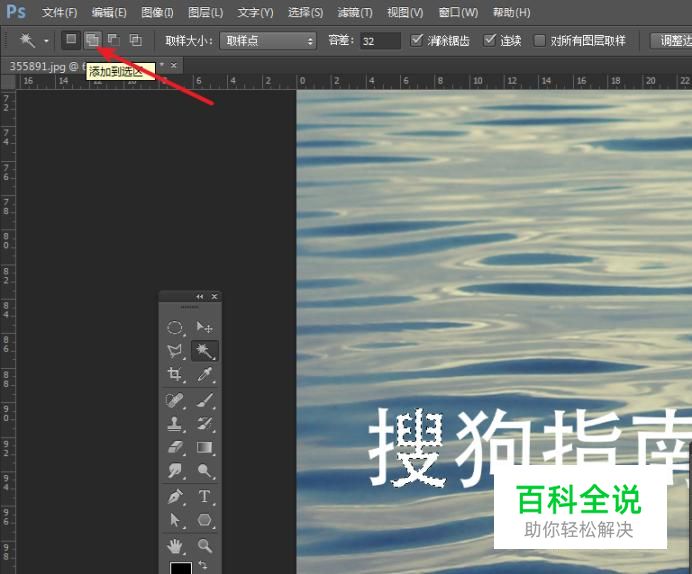Click the black foreground color swatch
This screenshot has width=692, height=574.
coord(181,568)
